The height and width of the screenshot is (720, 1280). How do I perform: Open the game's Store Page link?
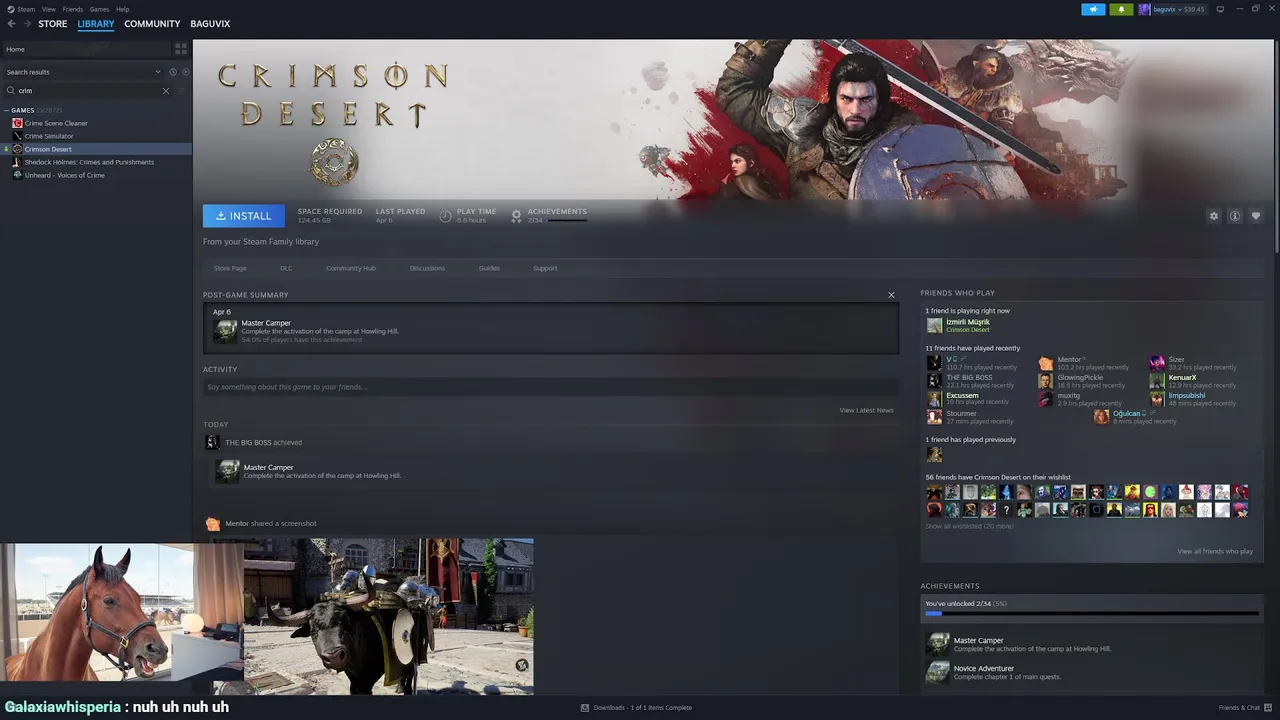pyautogui.click(x=230, y=268)
